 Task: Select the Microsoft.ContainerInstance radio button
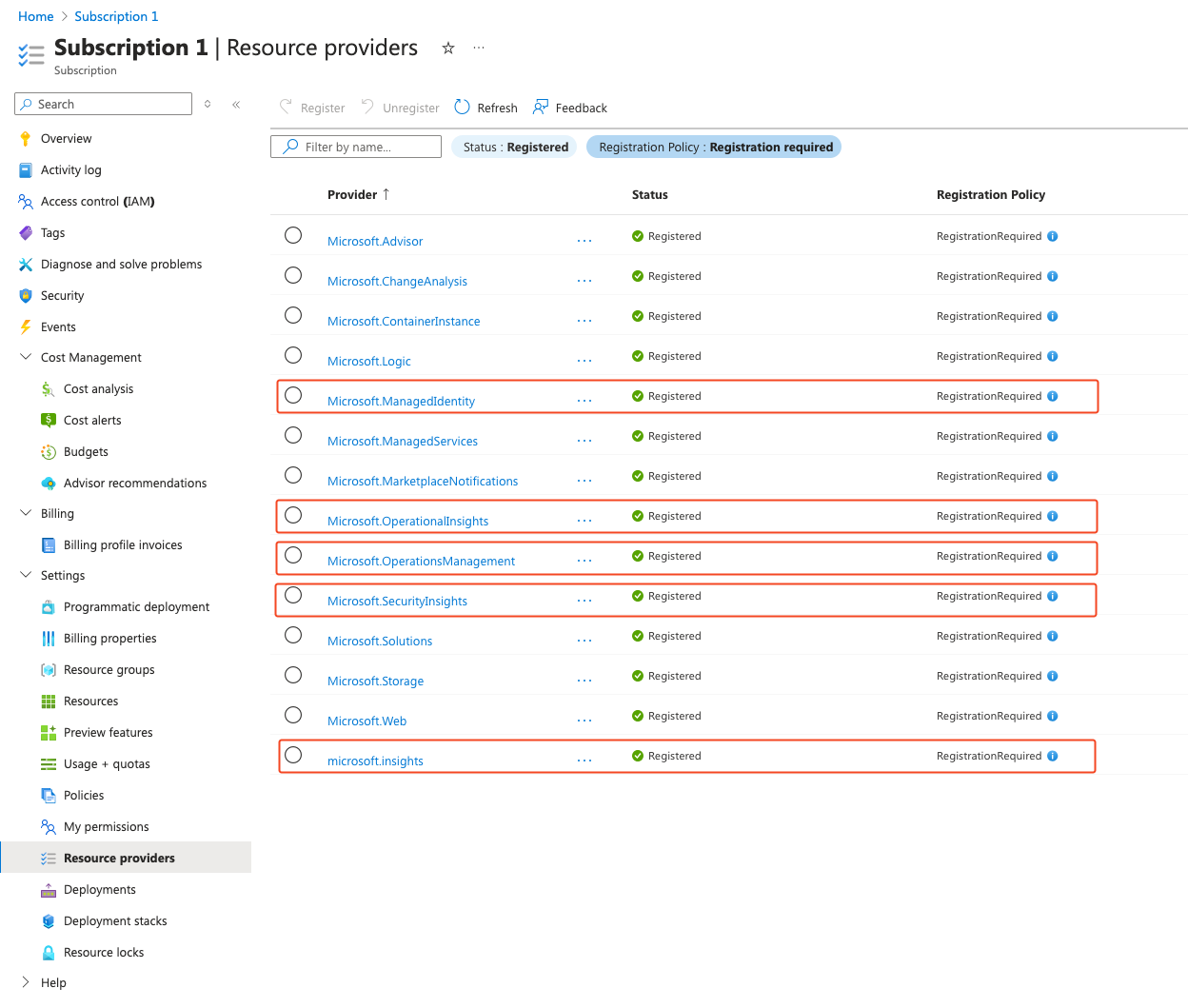click(x=293, y=315)
